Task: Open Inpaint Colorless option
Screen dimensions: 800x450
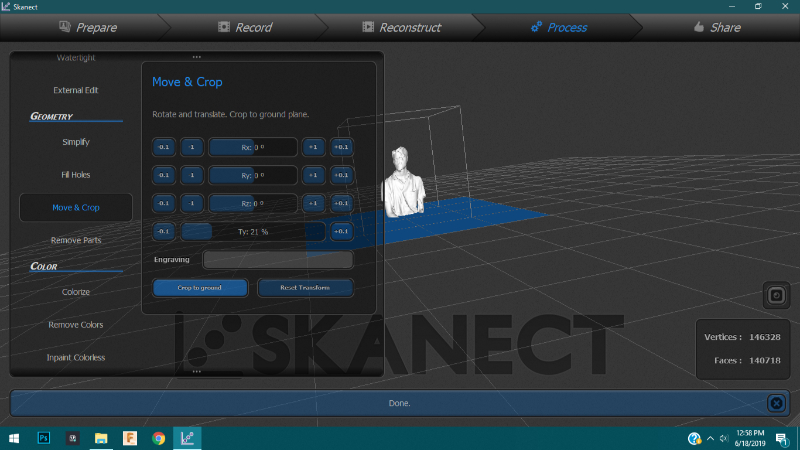Action: click(76, 358)
